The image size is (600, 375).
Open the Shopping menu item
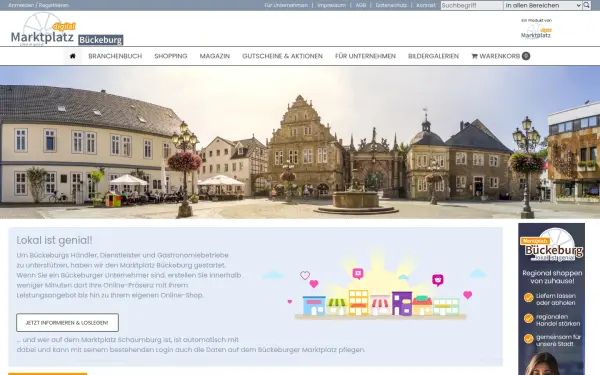pos(171,56)
